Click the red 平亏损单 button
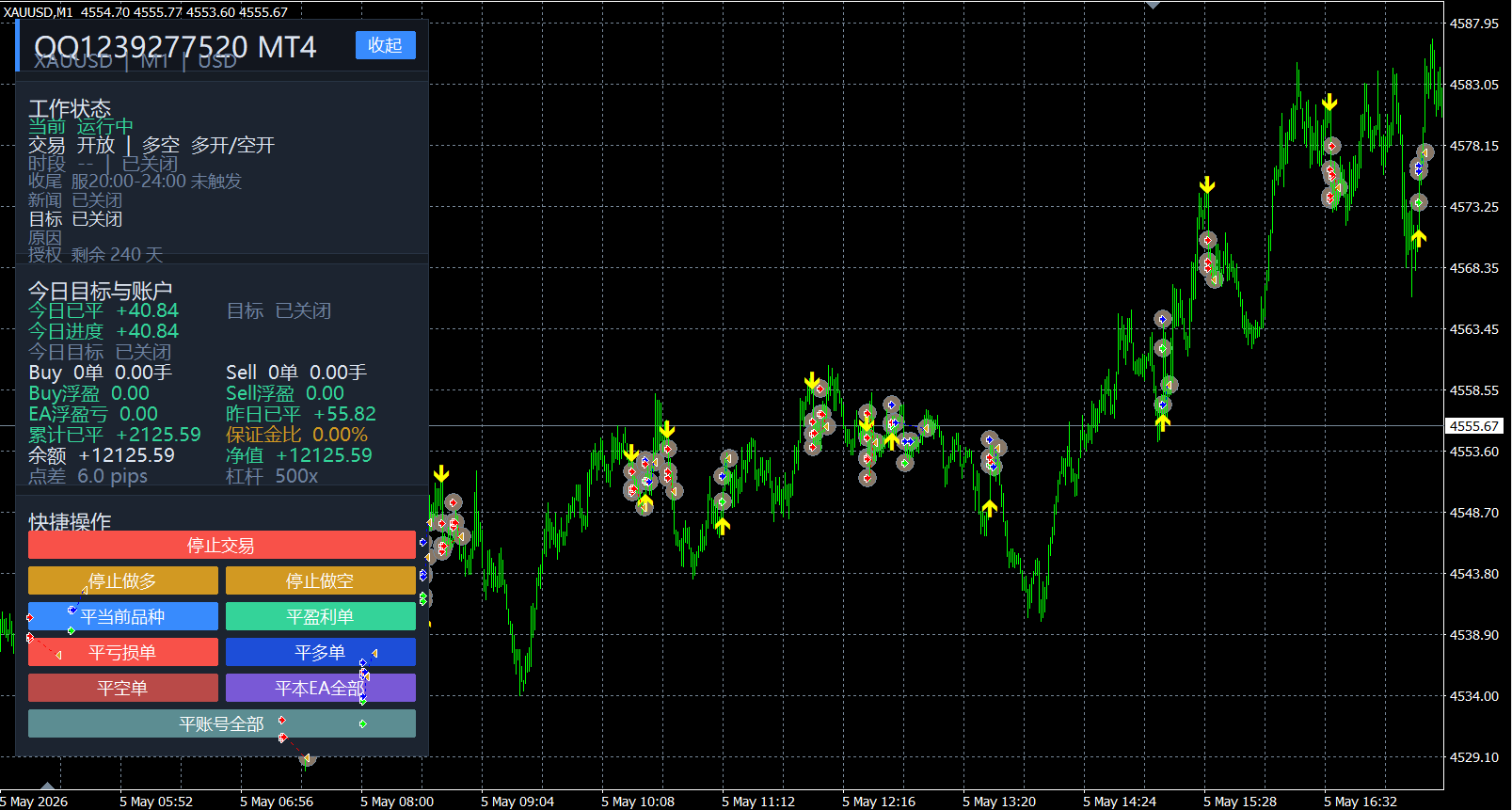Screen dimensions: 1512x810 coord(123,652)
